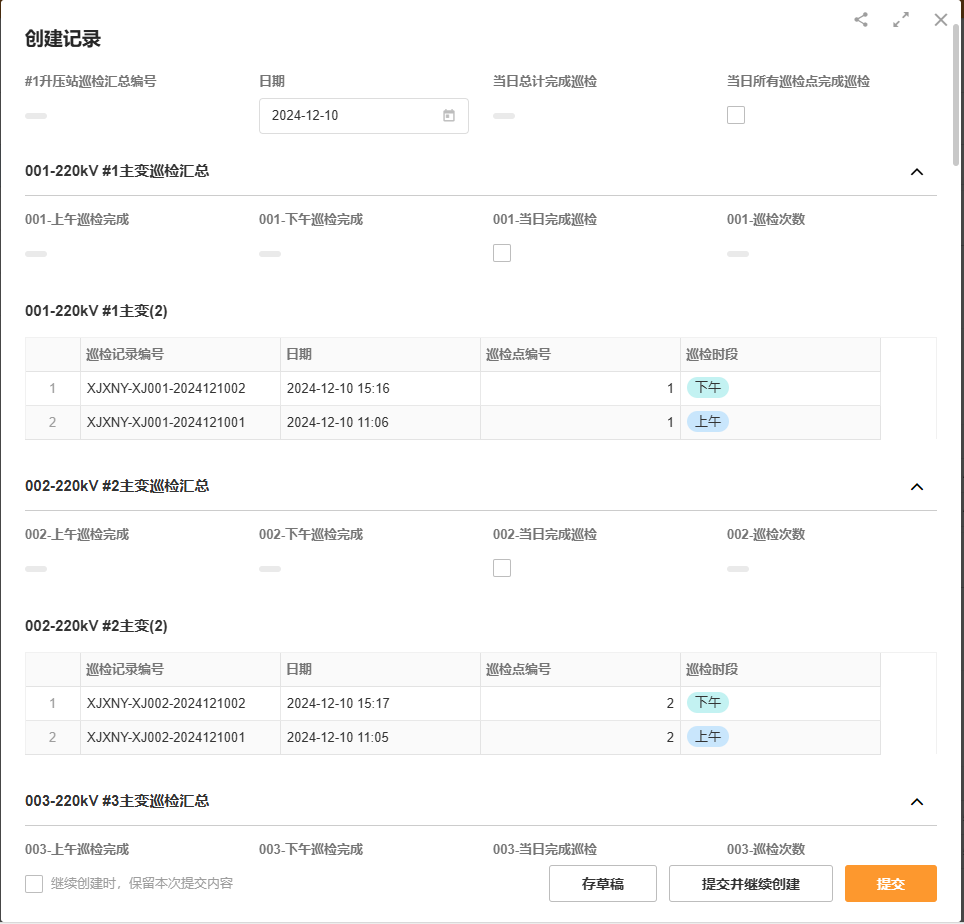
Task: Click 巡检时段 column header in #1主变 table
Action: [712, 355]
